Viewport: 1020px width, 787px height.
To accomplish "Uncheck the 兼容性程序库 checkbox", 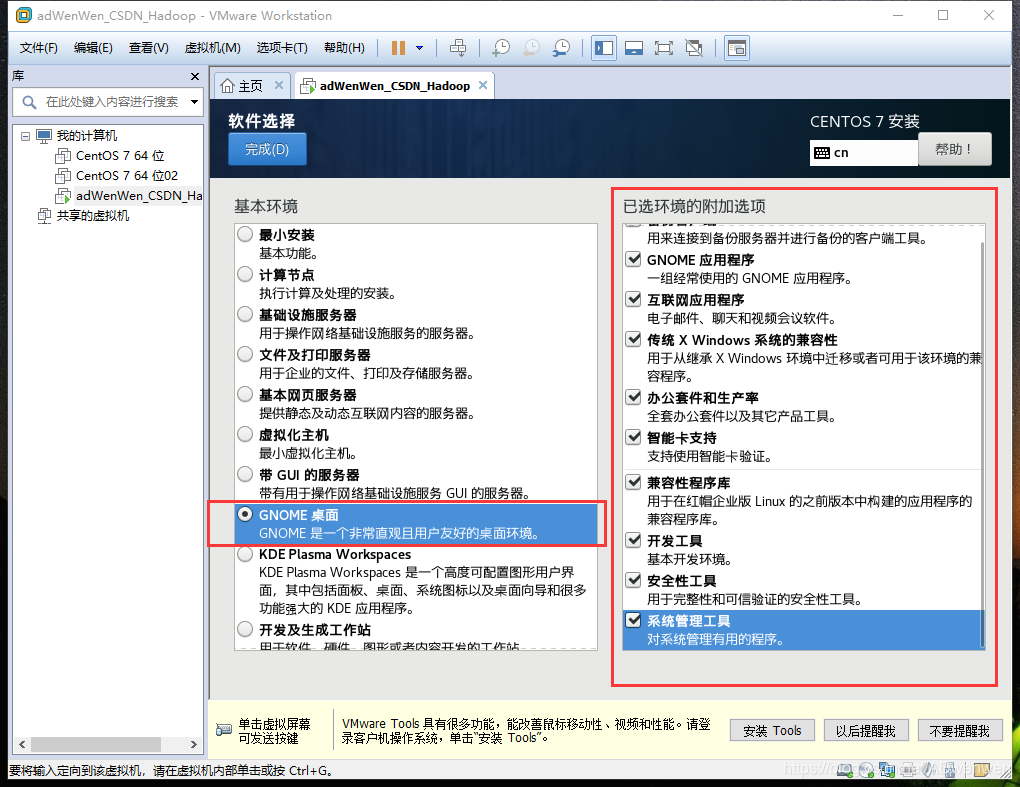I will [x=633, y=482].
